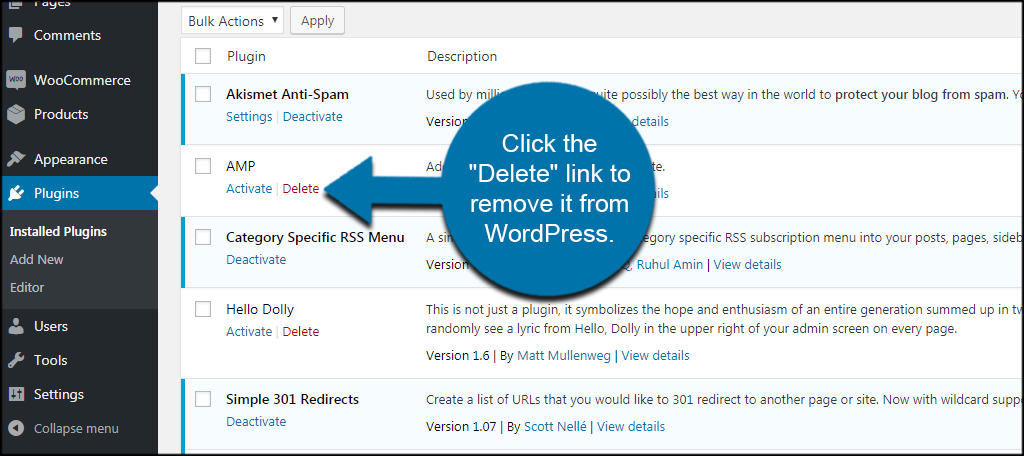
Task: Deactivate Simple 301 Redirects plugin
Action: pyautogui.click(x=256, y=421)
